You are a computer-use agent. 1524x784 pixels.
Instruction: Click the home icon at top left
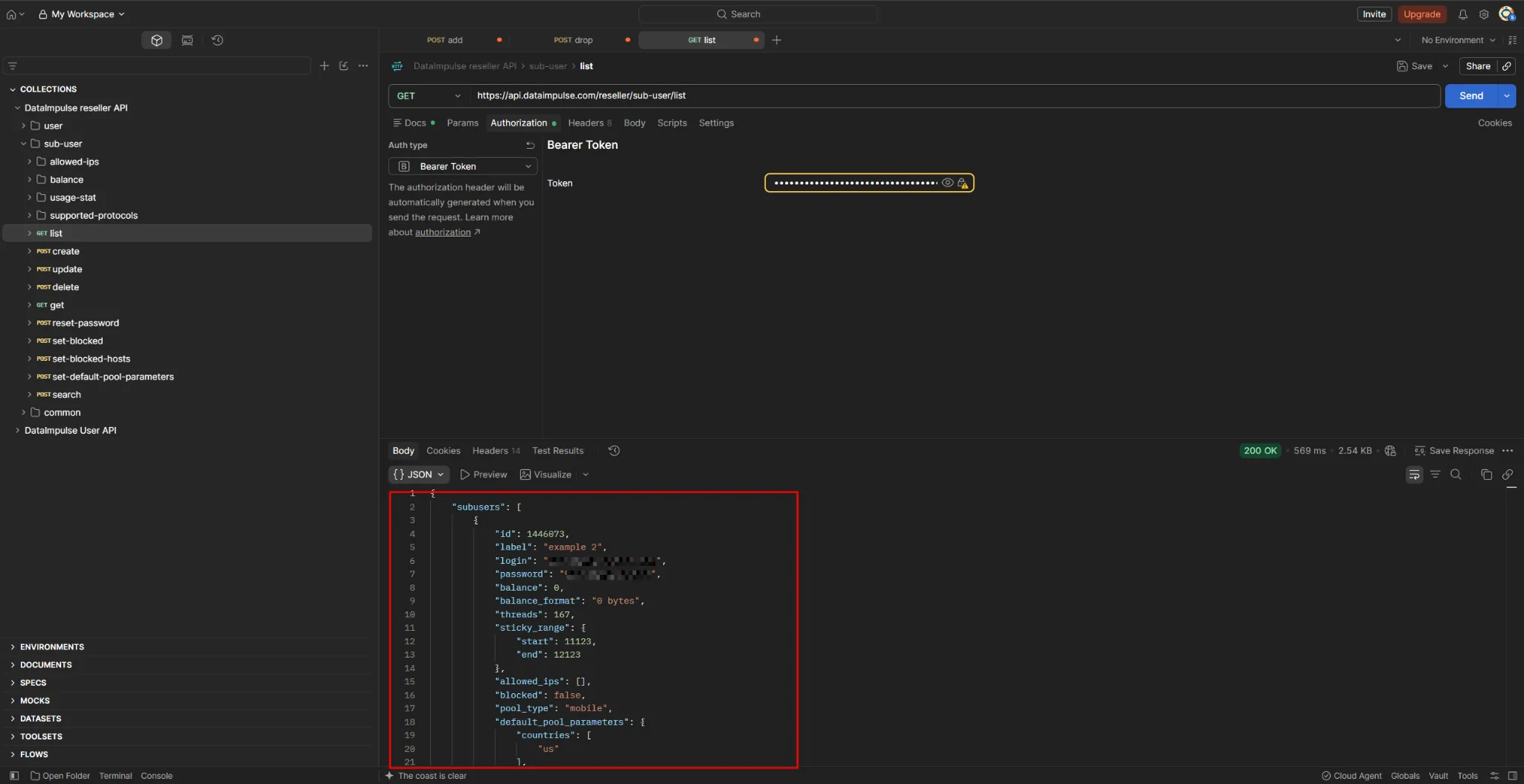point(11,14)
